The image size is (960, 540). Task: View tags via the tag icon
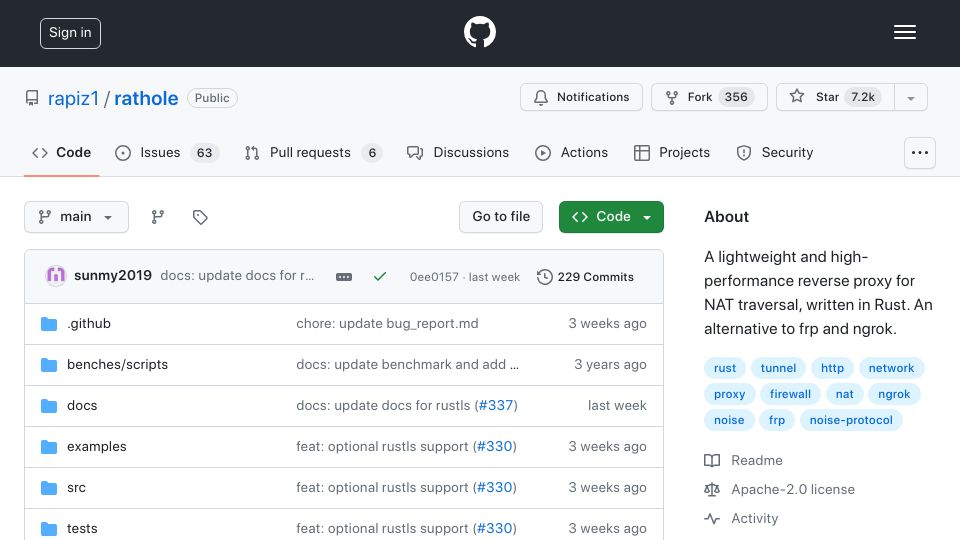coord(200,217)
